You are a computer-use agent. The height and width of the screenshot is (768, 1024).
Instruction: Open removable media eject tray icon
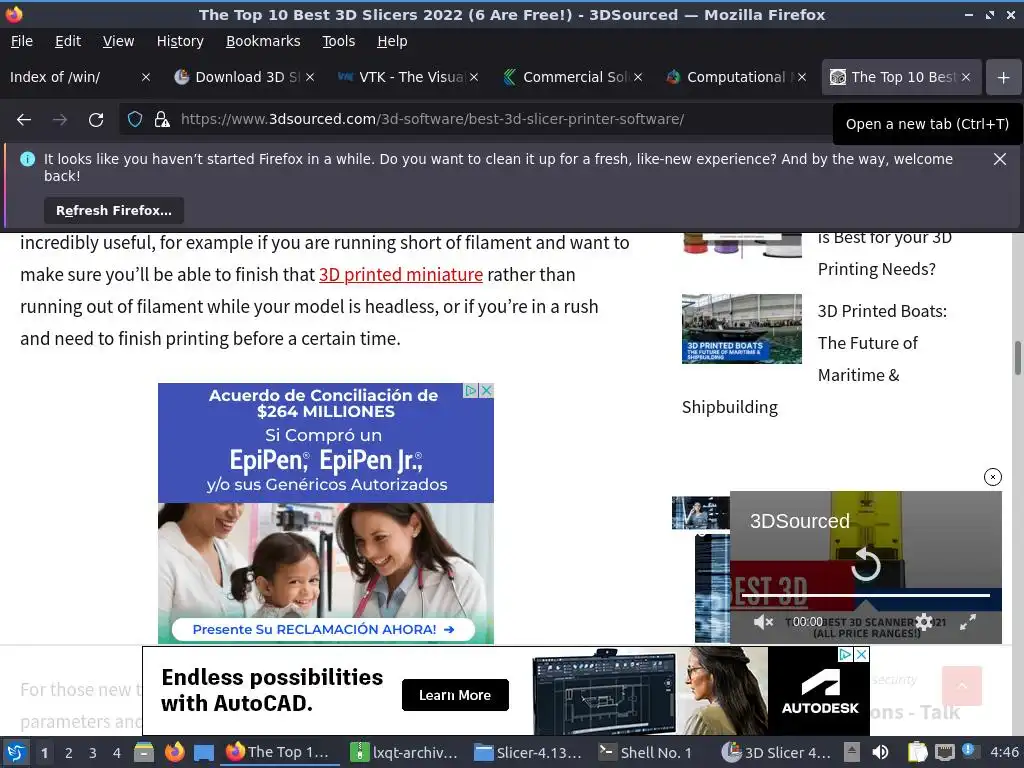pos(852,752)
